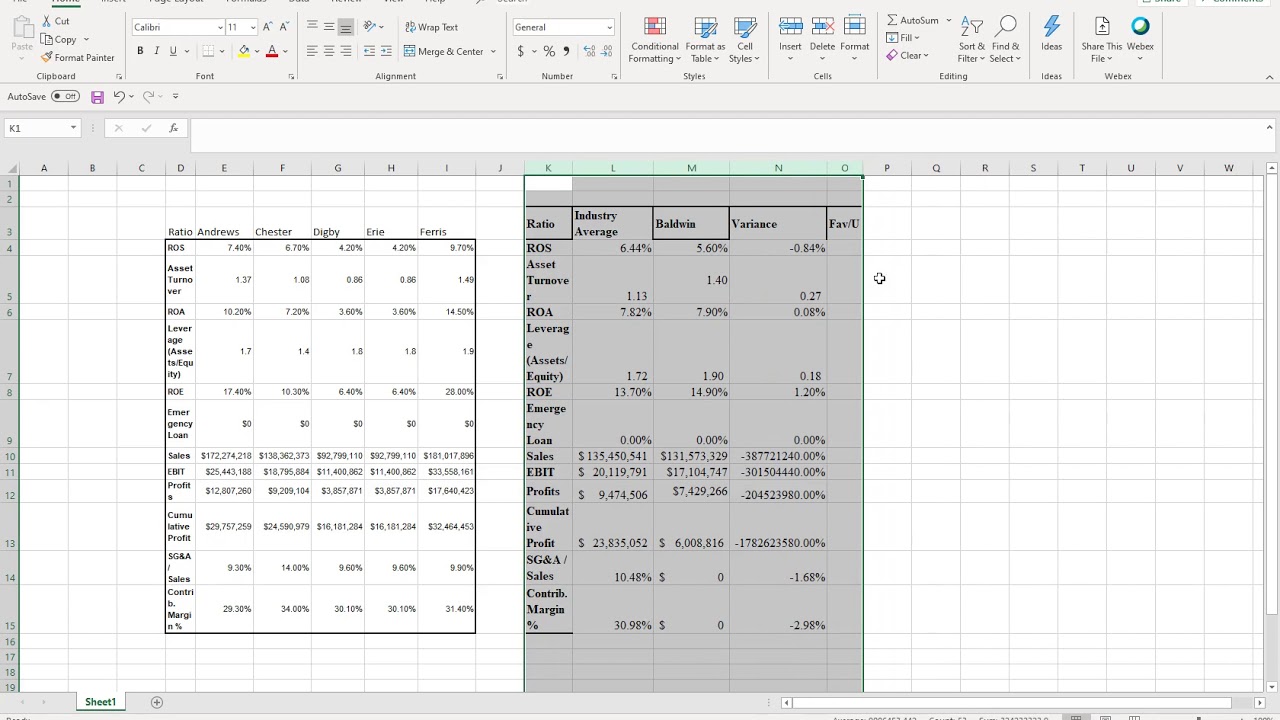
Task: Select Bottom Align
Action: click(346, 27)
